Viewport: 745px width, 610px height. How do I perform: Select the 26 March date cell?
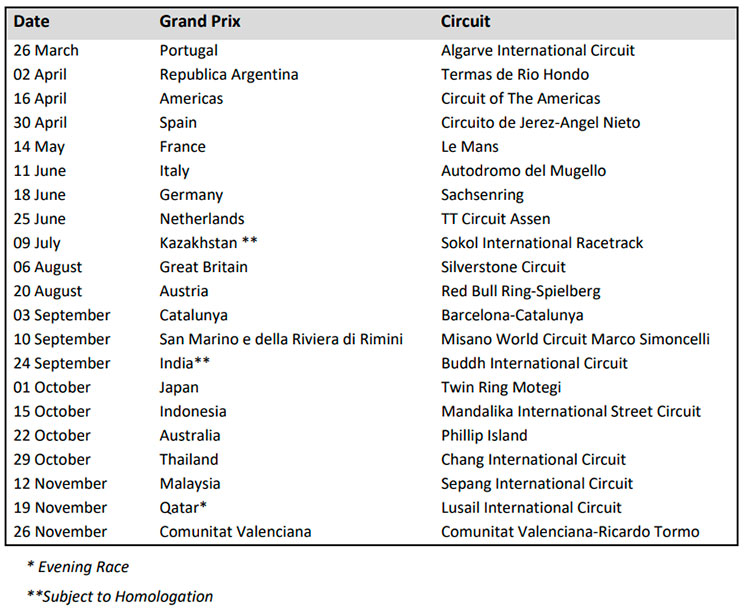(x=46, y=50)
